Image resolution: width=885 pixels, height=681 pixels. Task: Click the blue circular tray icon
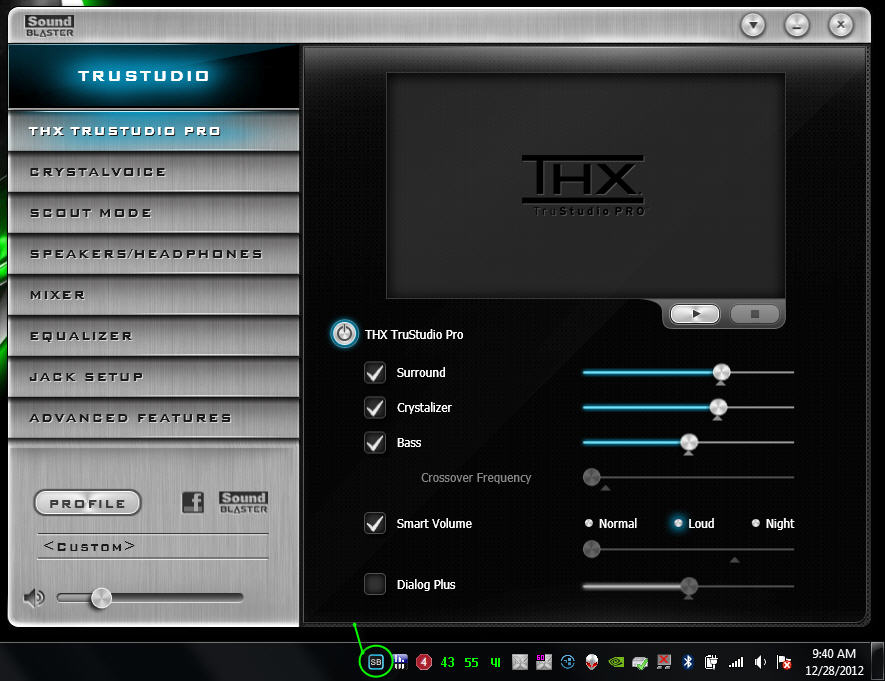[568, 662]
